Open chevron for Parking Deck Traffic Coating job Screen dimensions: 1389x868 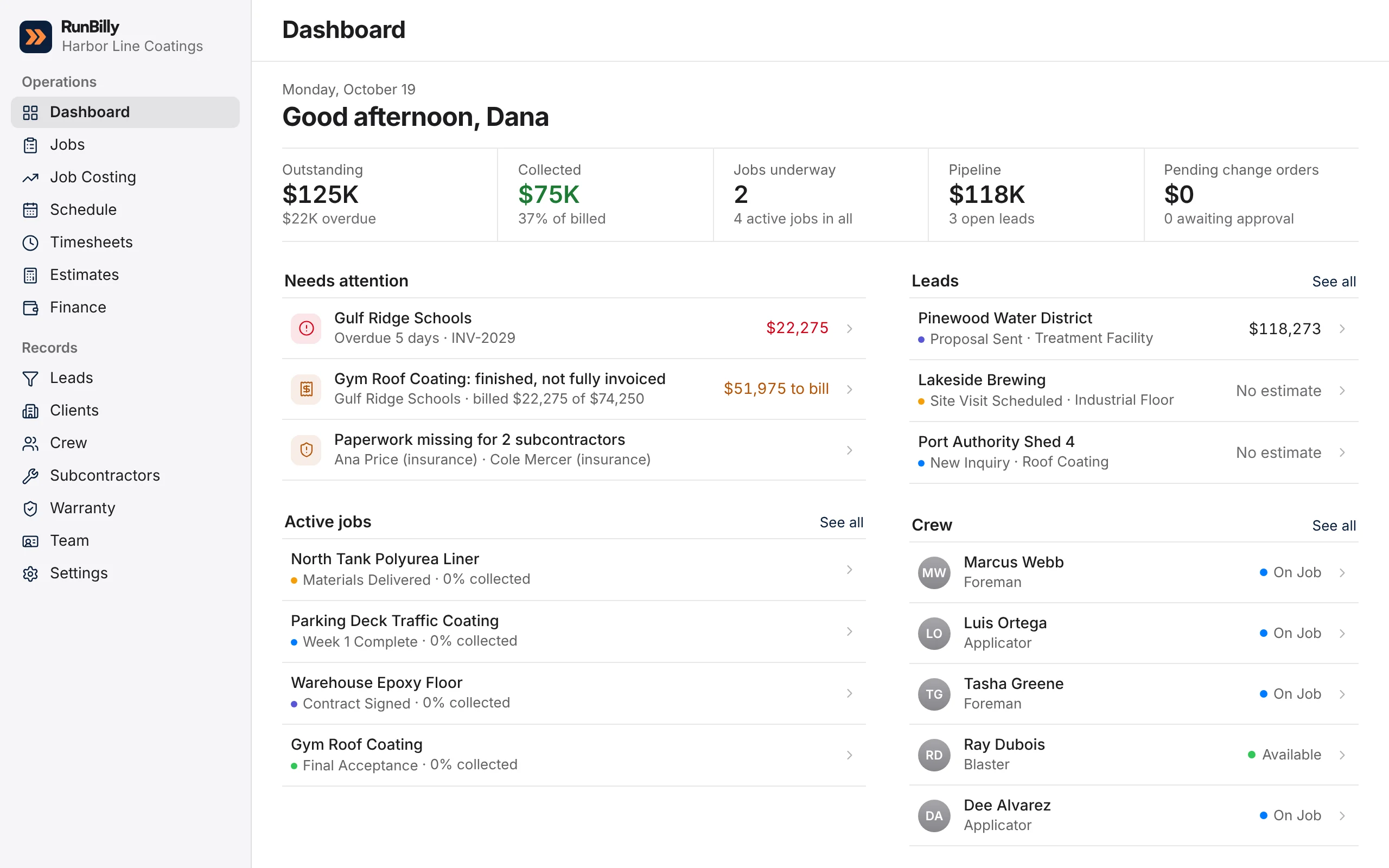pos(850,631)
